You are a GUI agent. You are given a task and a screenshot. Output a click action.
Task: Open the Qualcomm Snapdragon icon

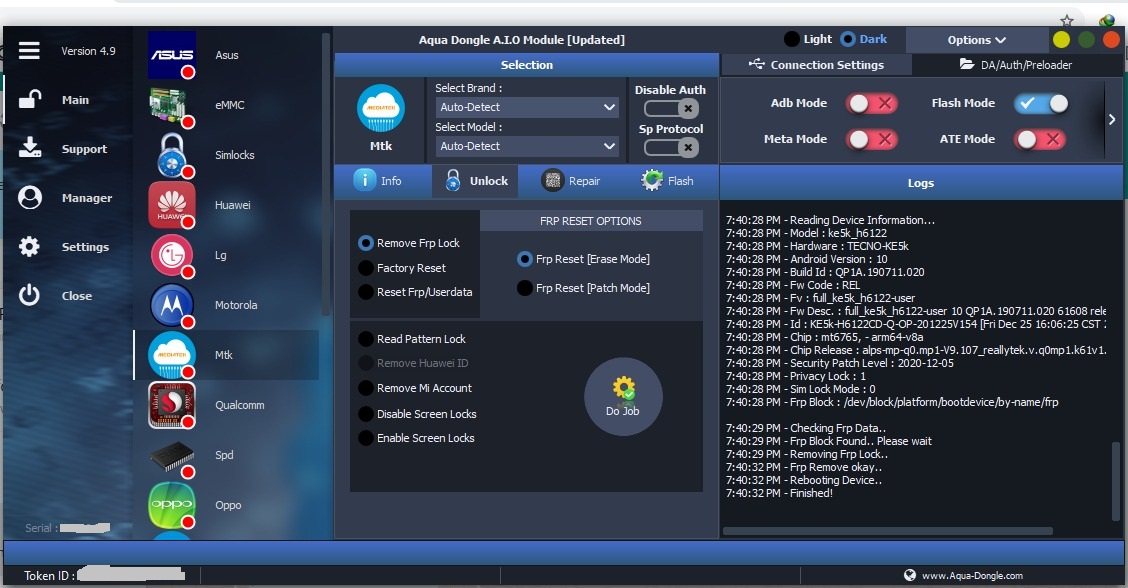click(171, 405)
